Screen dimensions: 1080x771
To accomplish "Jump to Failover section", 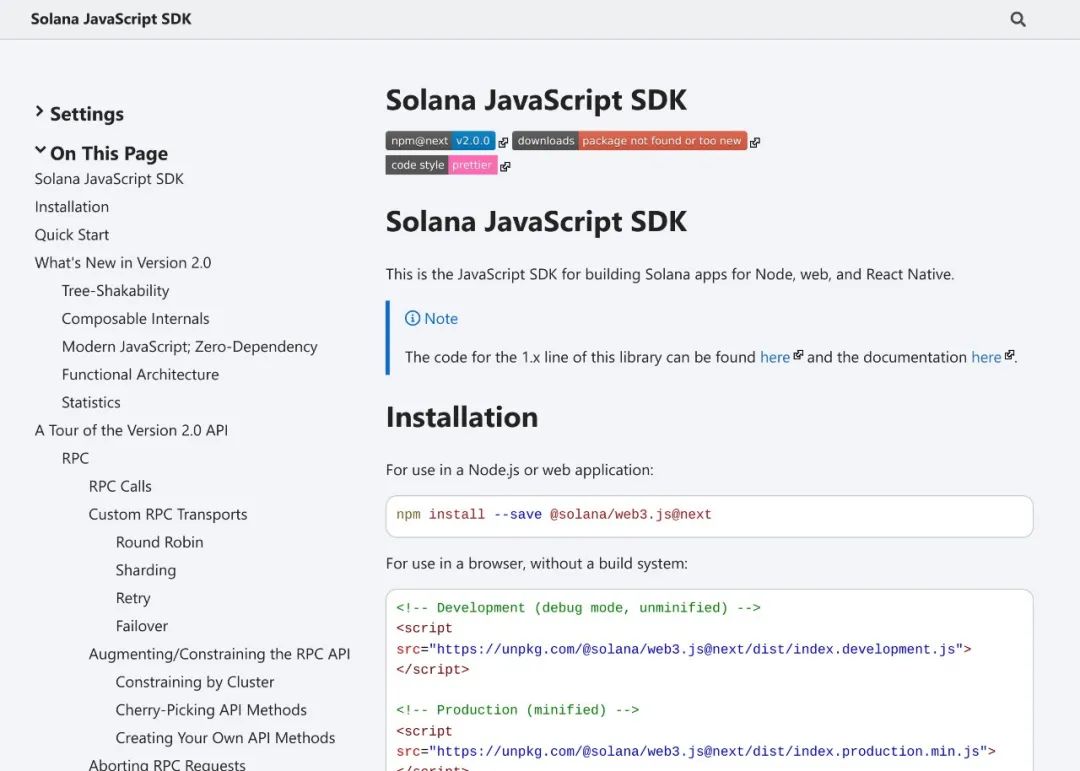I will (141, 626).
